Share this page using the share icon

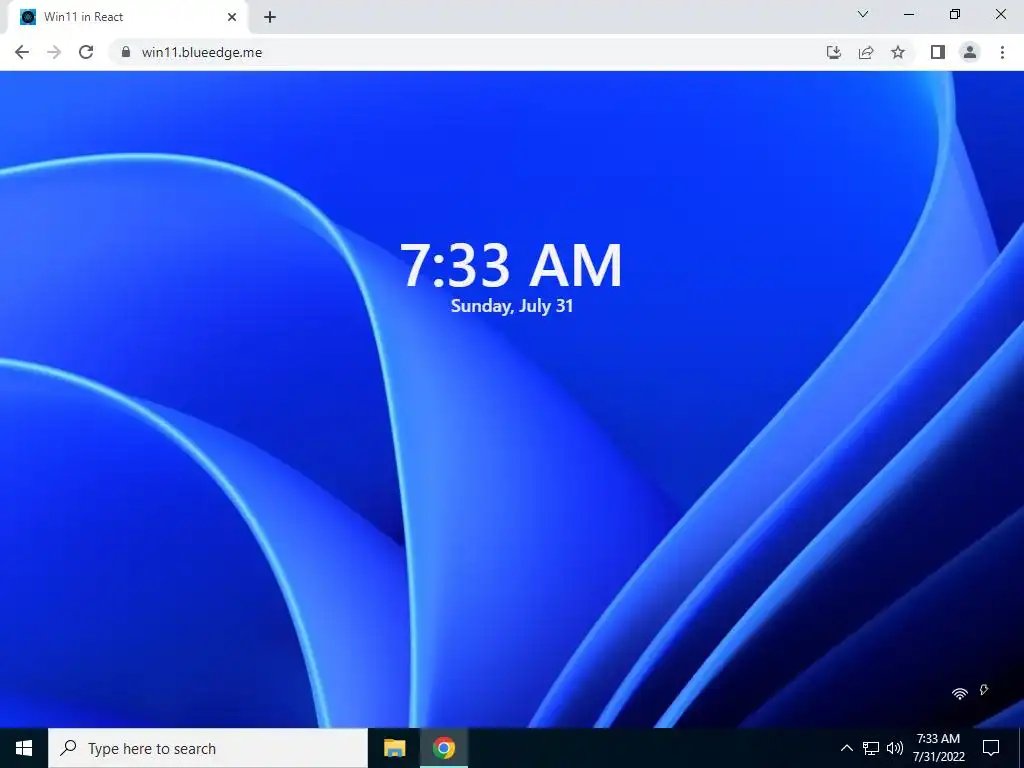[x=866, y=52]
